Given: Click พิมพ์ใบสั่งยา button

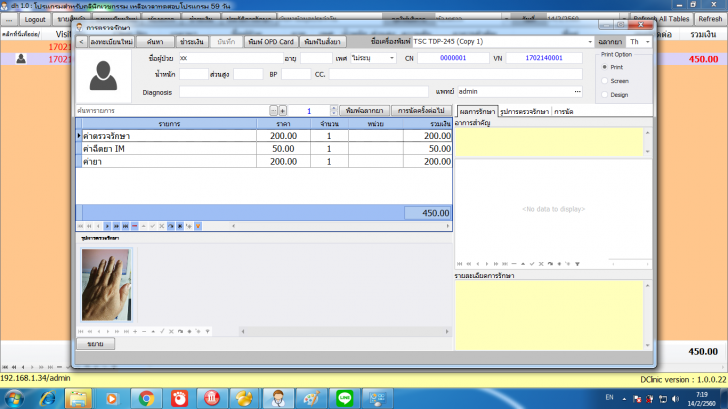Looking at the screenshot, I should coord(322,42).
